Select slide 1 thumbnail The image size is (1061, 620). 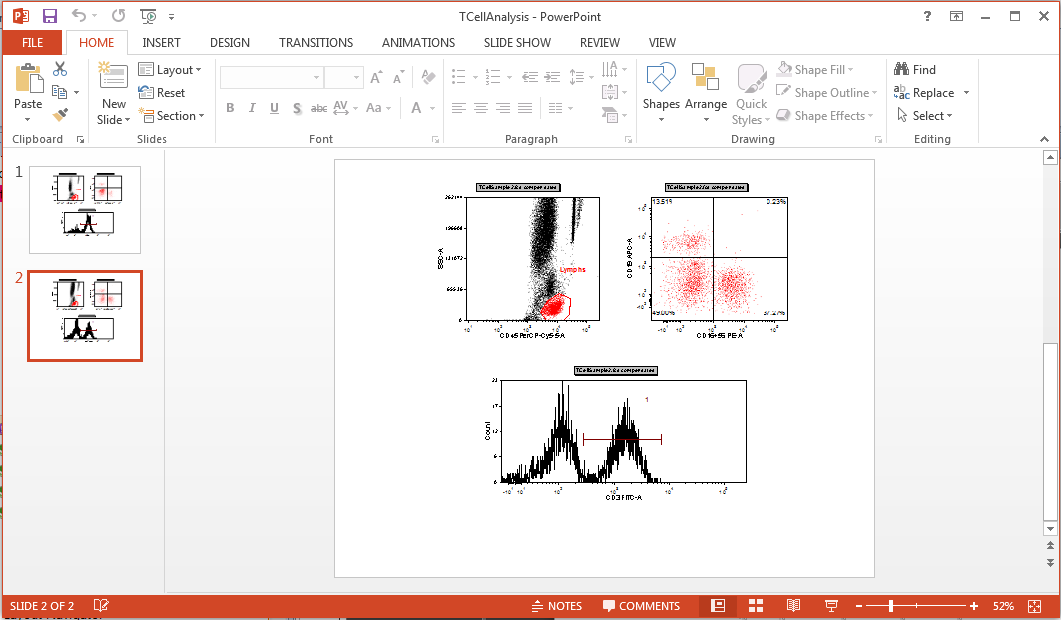click(x=85, y=209)
